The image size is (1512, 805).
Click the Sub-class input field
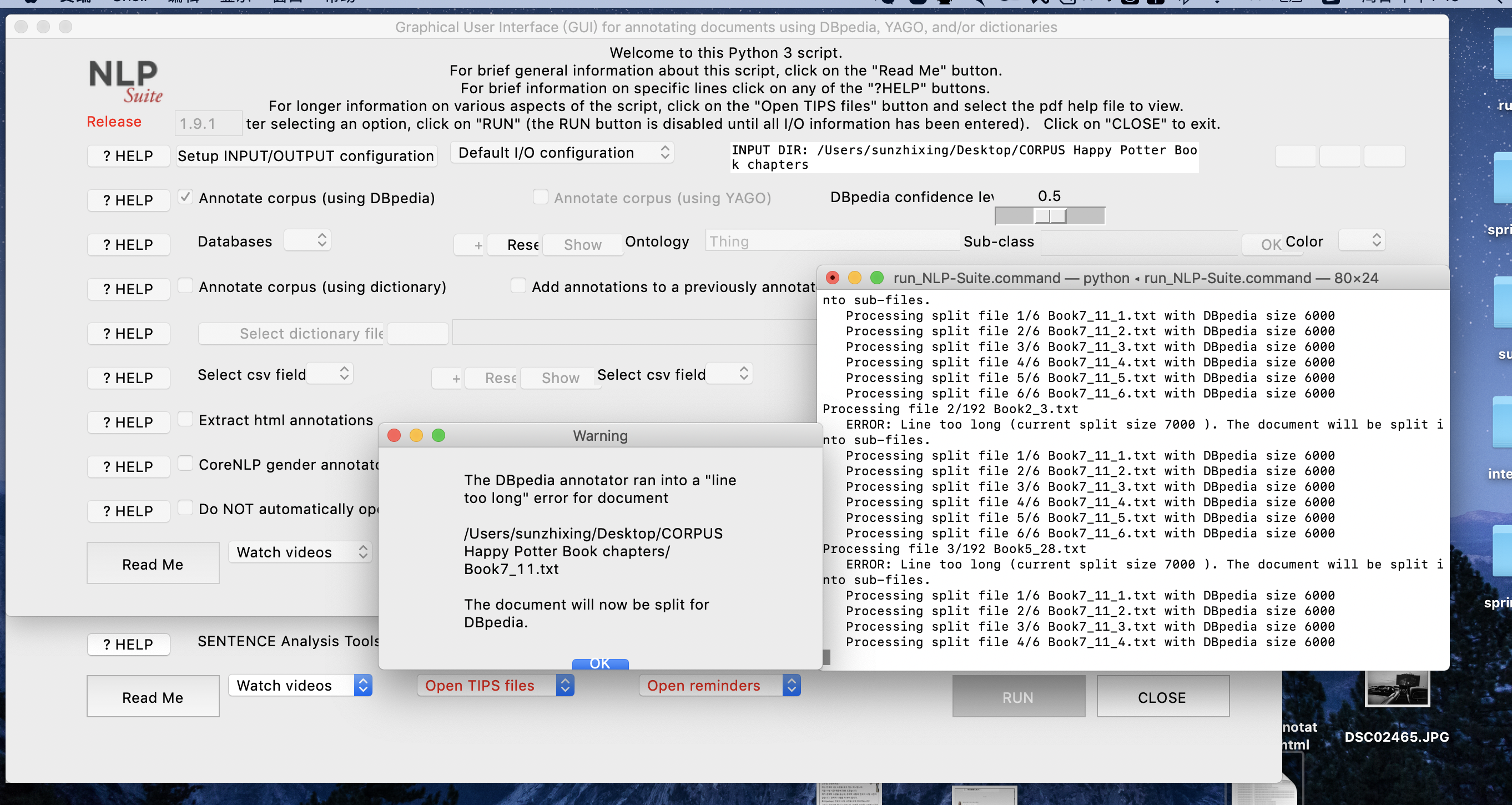click(1140, 243)
